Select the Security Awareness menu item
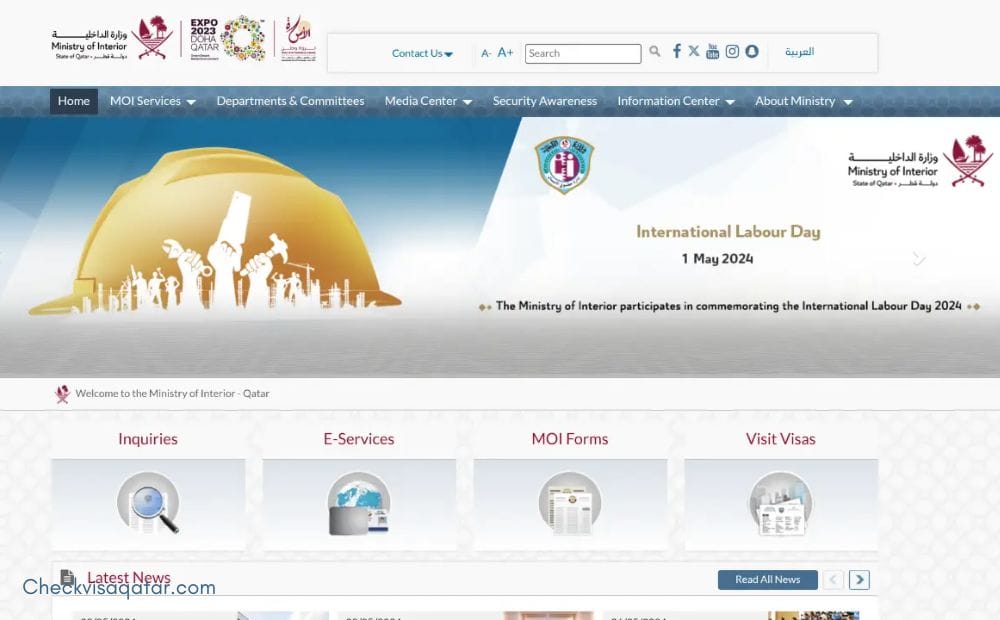Screen dimensions: 1000x620 click(x=544, y=100)
